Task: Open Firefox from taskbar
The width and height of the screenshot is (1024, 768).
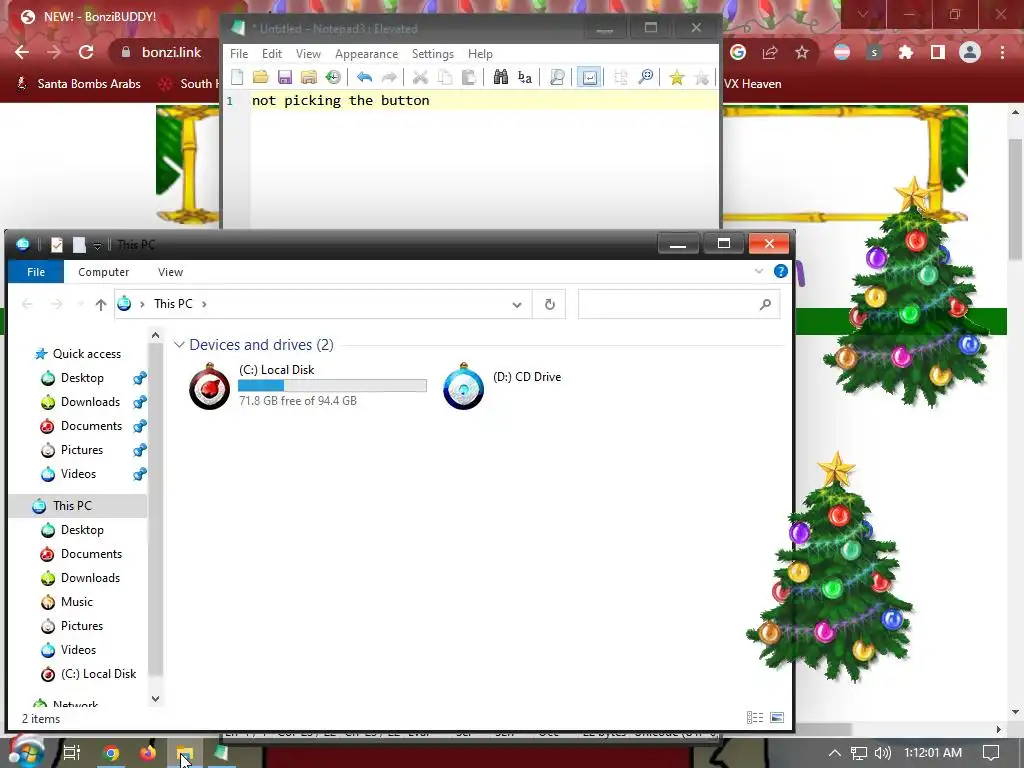Action: point(148,753)
